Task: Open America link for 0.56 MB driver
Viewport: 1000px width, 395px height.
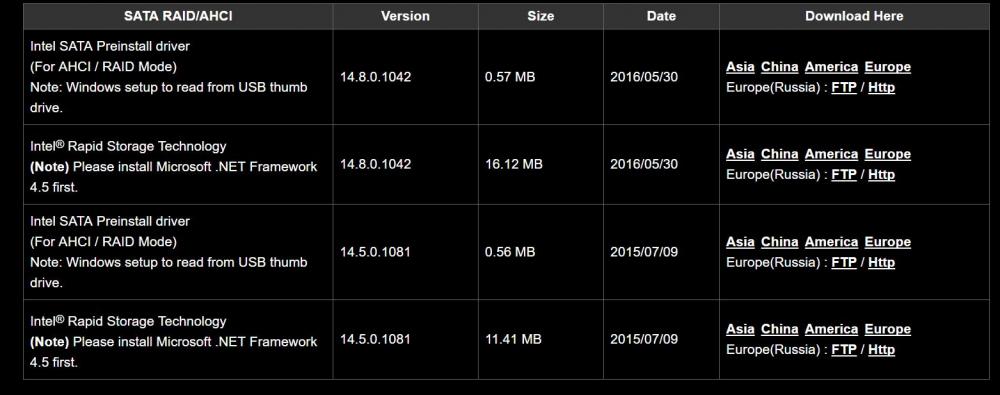Action: click(x=832, y=242)
